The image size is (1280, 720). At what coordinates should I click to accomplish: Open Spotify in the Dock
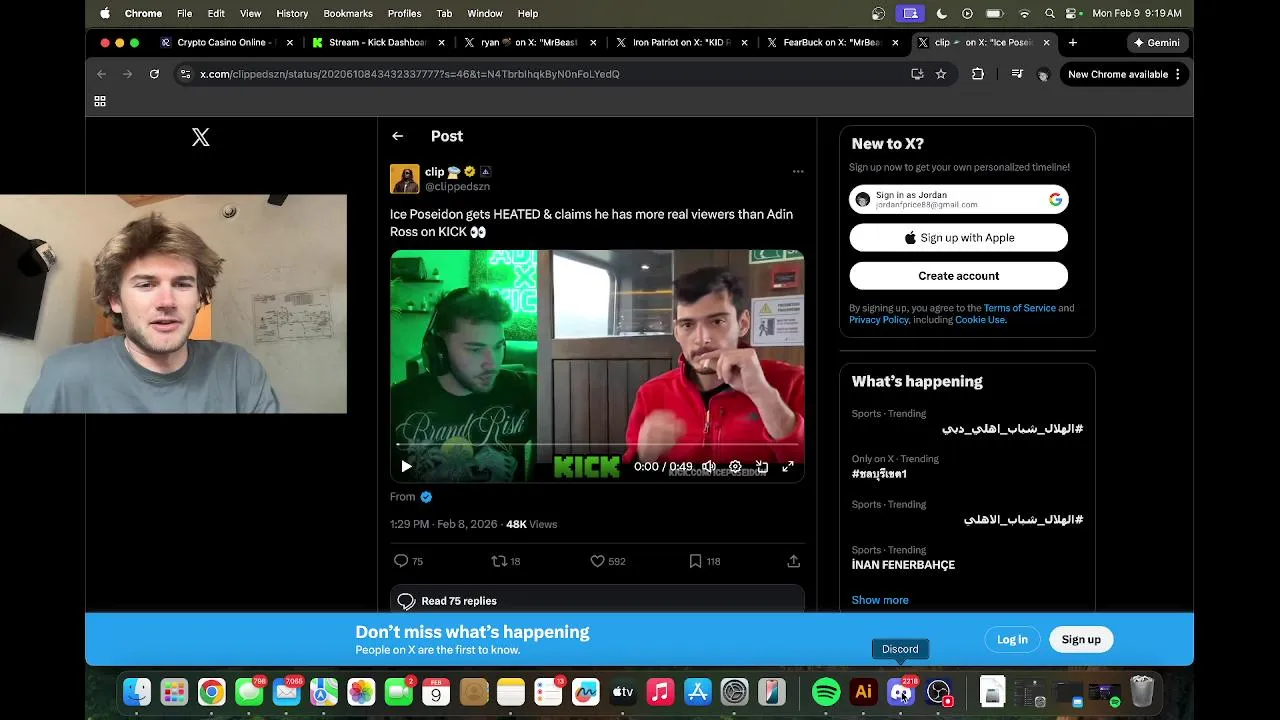826,692
